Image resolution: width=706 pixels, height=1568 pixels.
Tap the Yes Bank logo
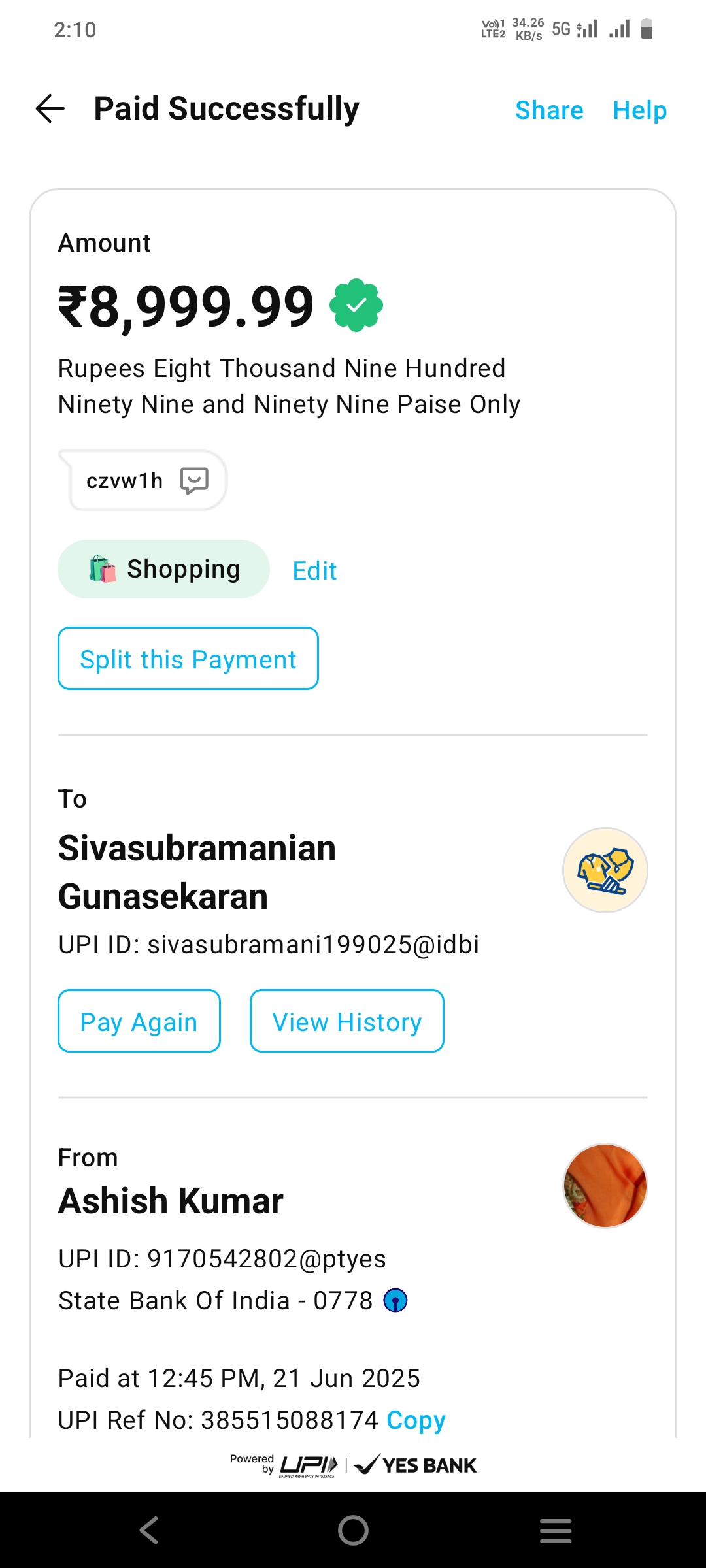(416, 1465)
